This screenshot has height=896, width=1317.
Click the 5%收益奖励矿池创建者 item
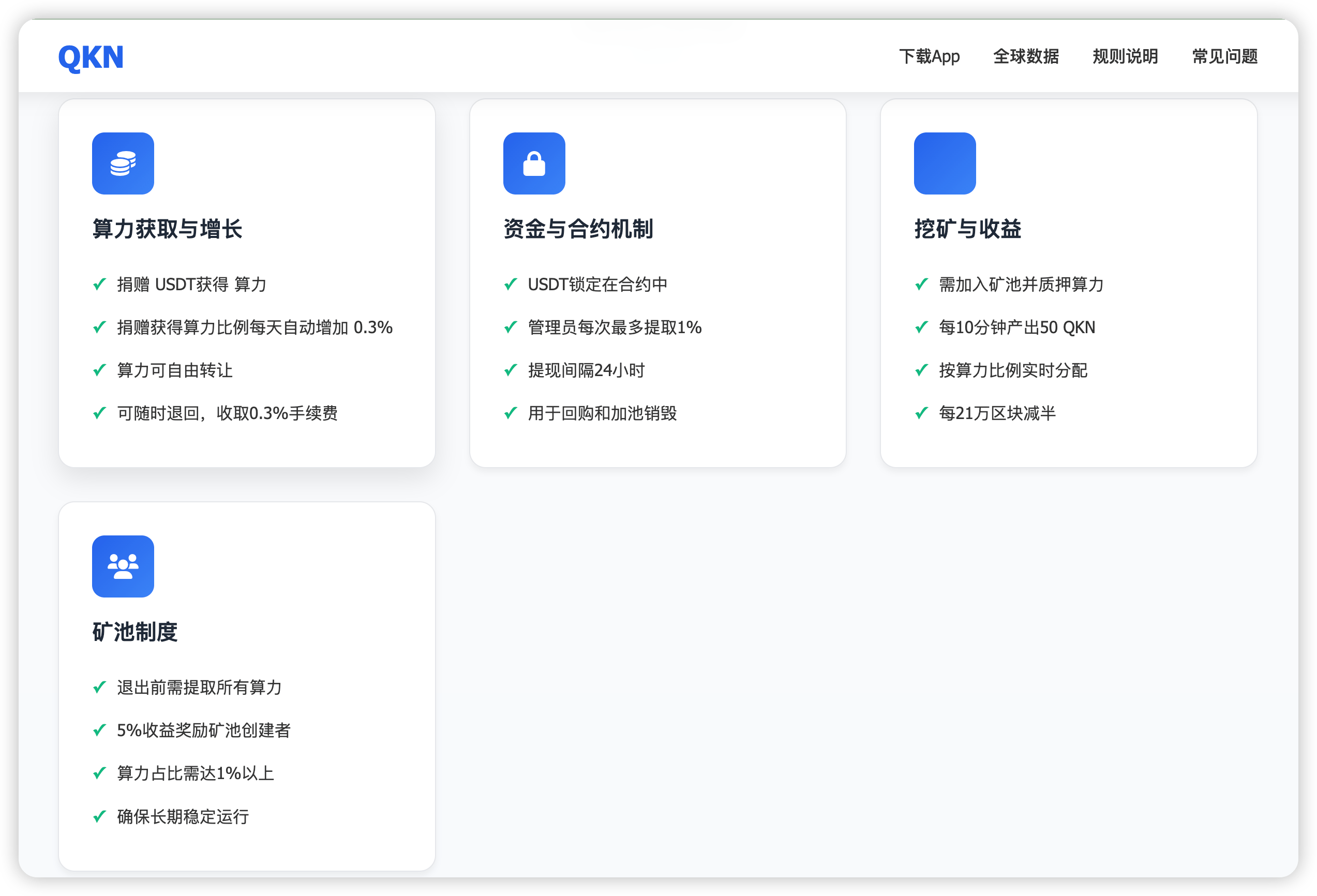coord(203,730)
